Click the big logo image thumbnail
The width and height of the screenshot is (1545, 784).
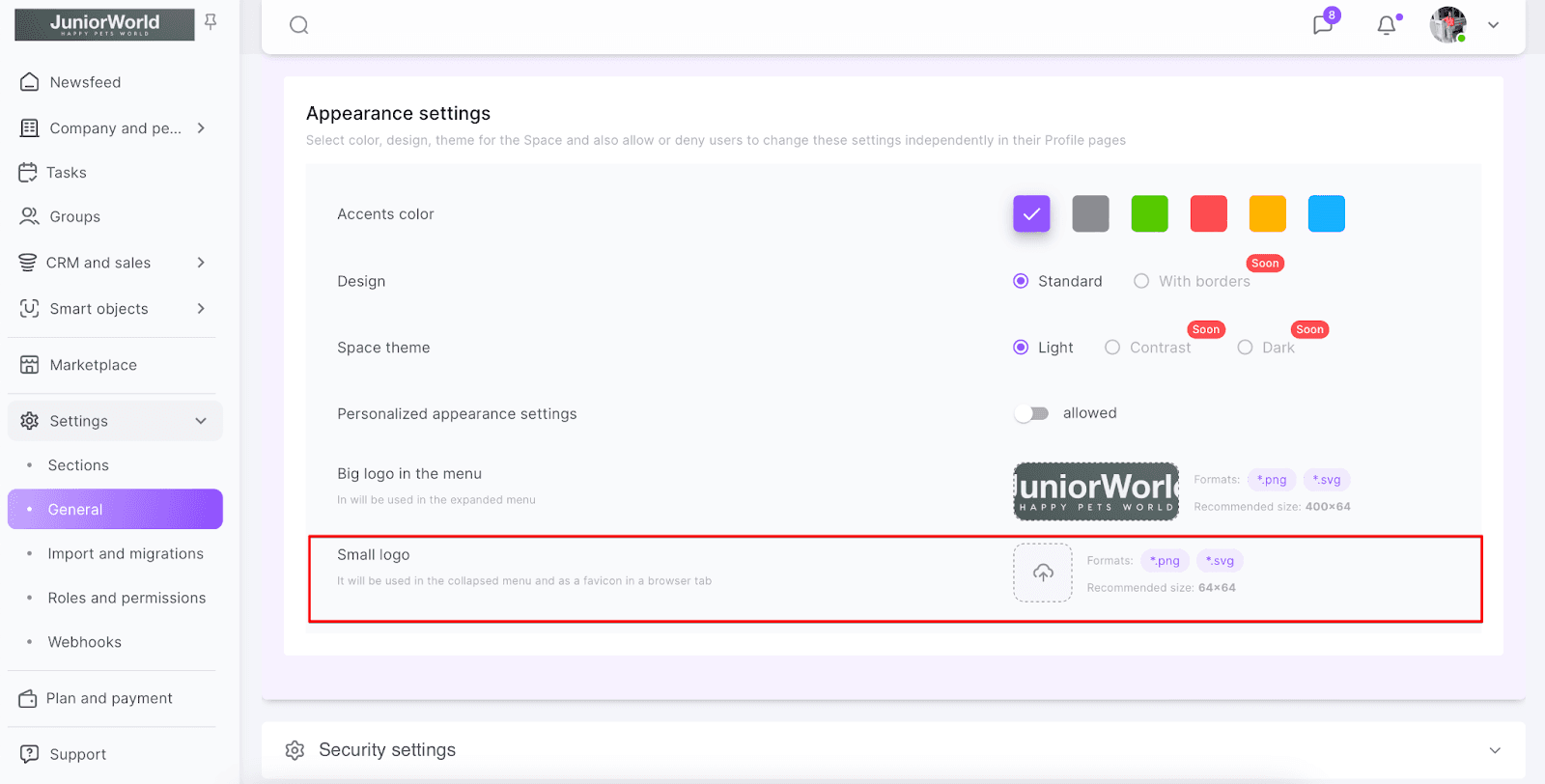tap(1096, 491)
